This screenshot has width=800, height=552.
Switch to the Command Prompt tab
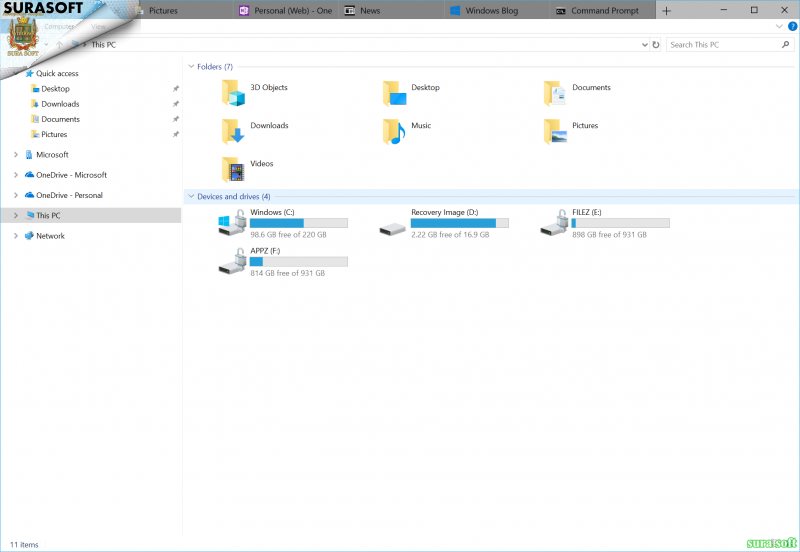(x=603, y=10)
